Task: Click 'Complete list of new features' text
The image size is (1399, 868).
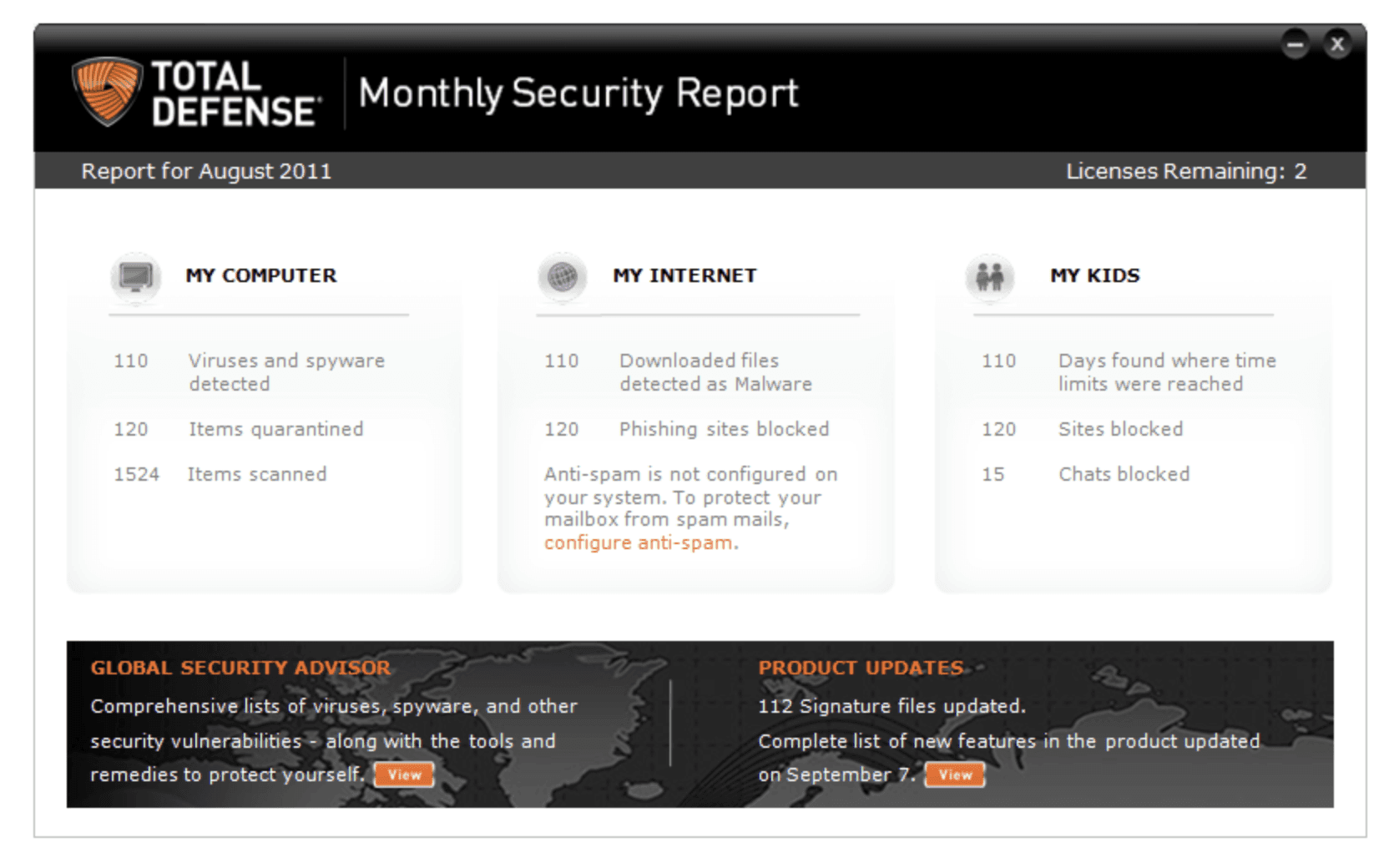Action: click(x=1008, y=757)
